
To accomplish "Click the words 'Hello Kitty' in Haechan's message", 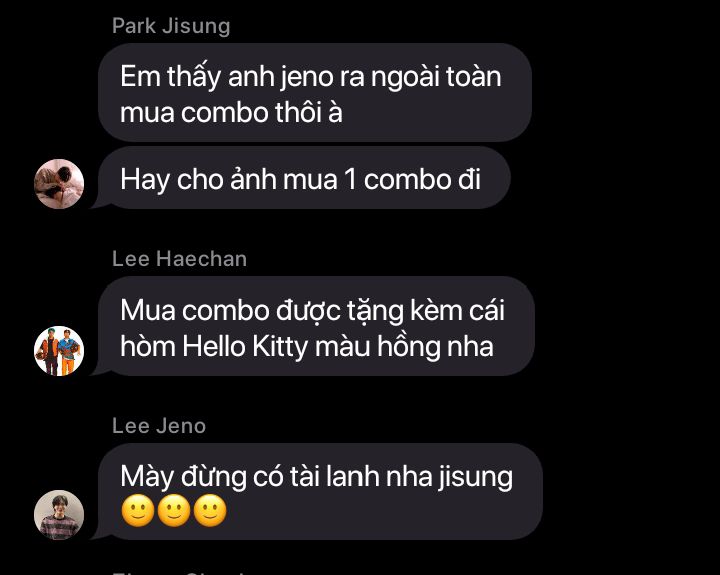I will (x=245, y=346).
